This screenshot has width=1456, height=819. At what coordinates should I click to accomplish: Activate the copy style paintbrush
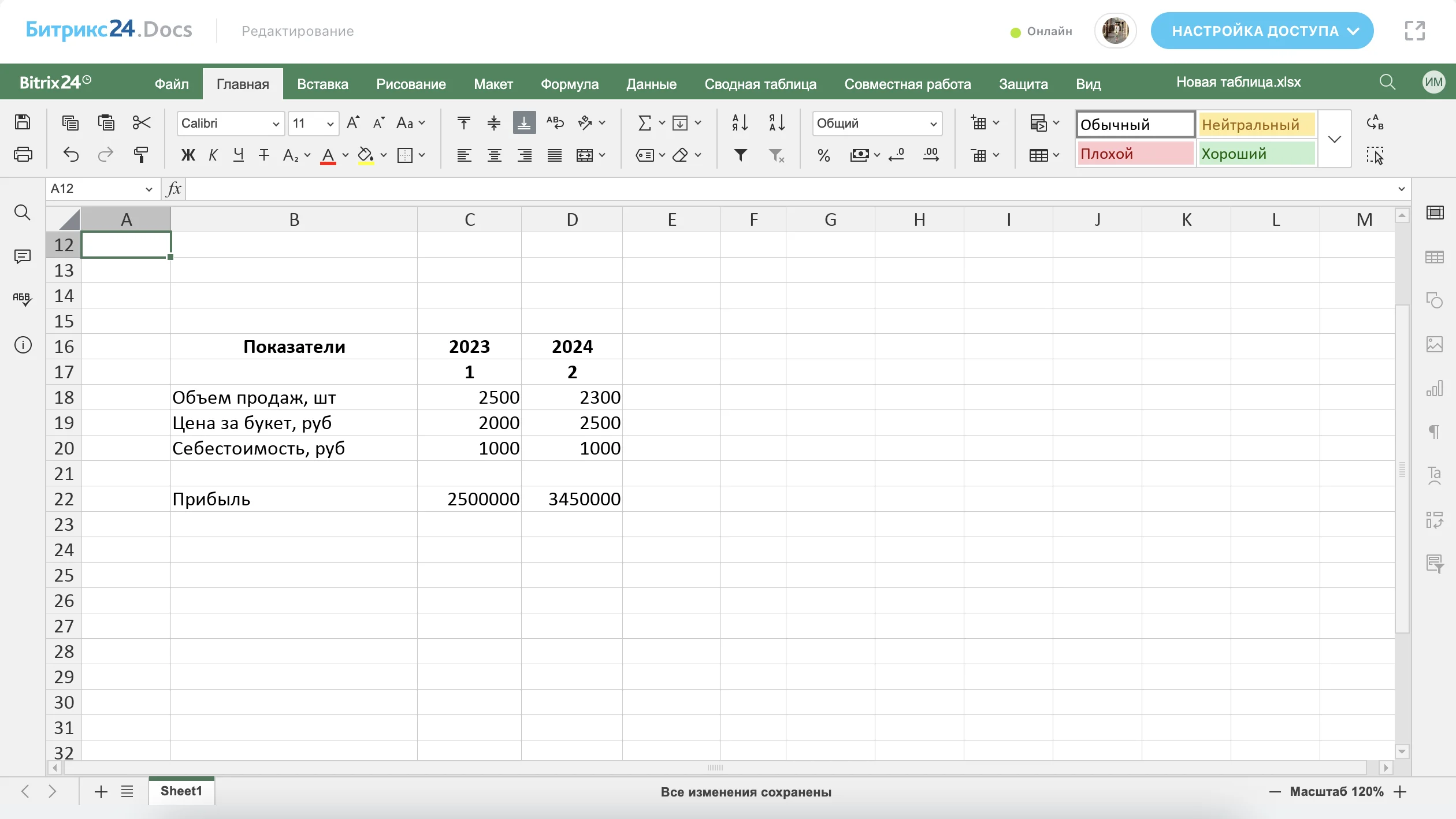click(141, 155)
